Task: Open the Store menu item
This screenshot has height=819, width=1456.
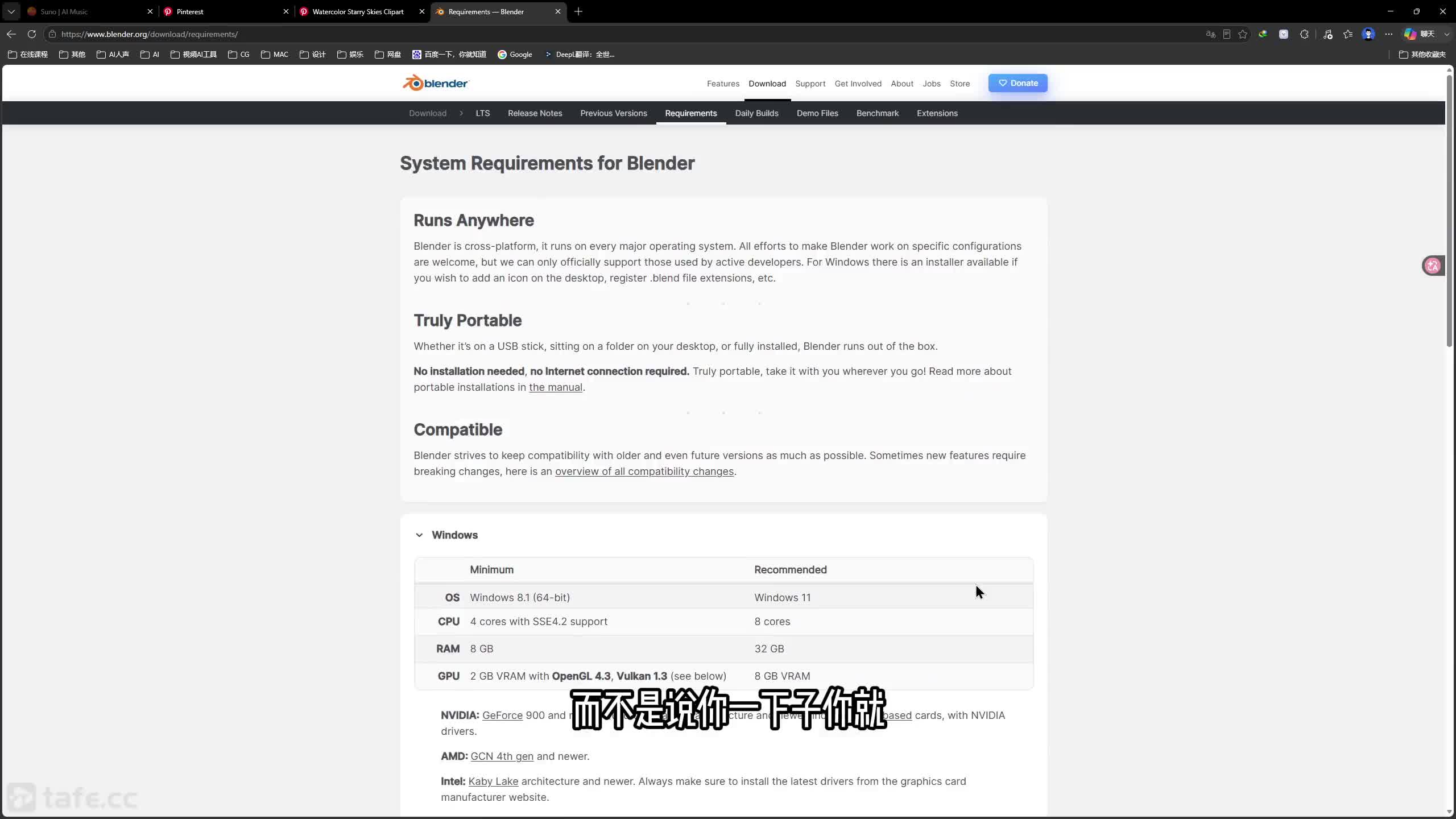Action: (x=959, y=84)
